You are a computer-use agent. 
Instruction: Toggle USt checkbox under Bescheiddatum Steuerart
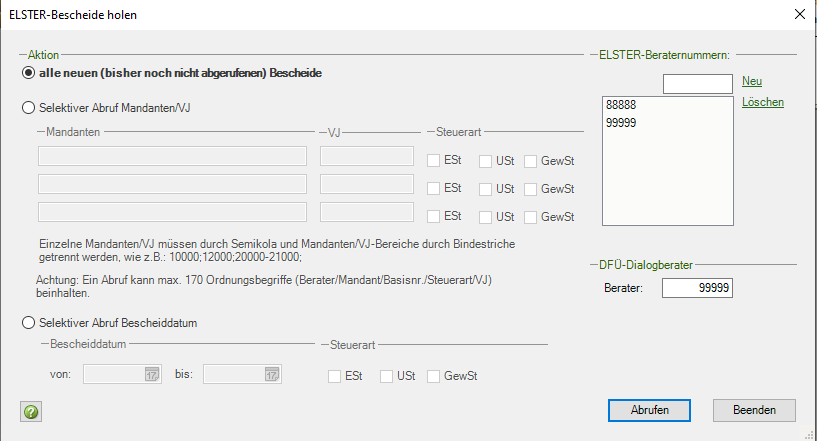tap(386, 376)
